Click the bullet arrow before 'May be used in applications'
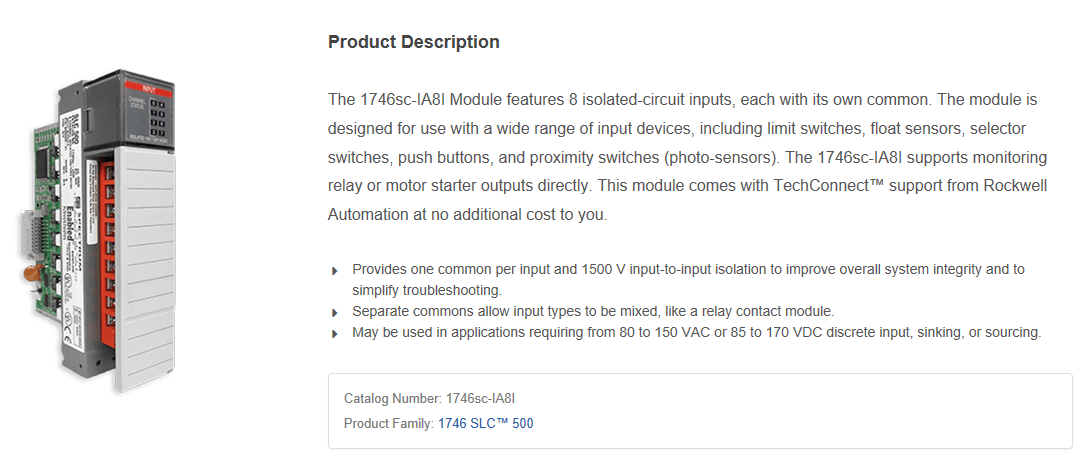The width and height of the screenshot is (1079, 456). (335, 334)
